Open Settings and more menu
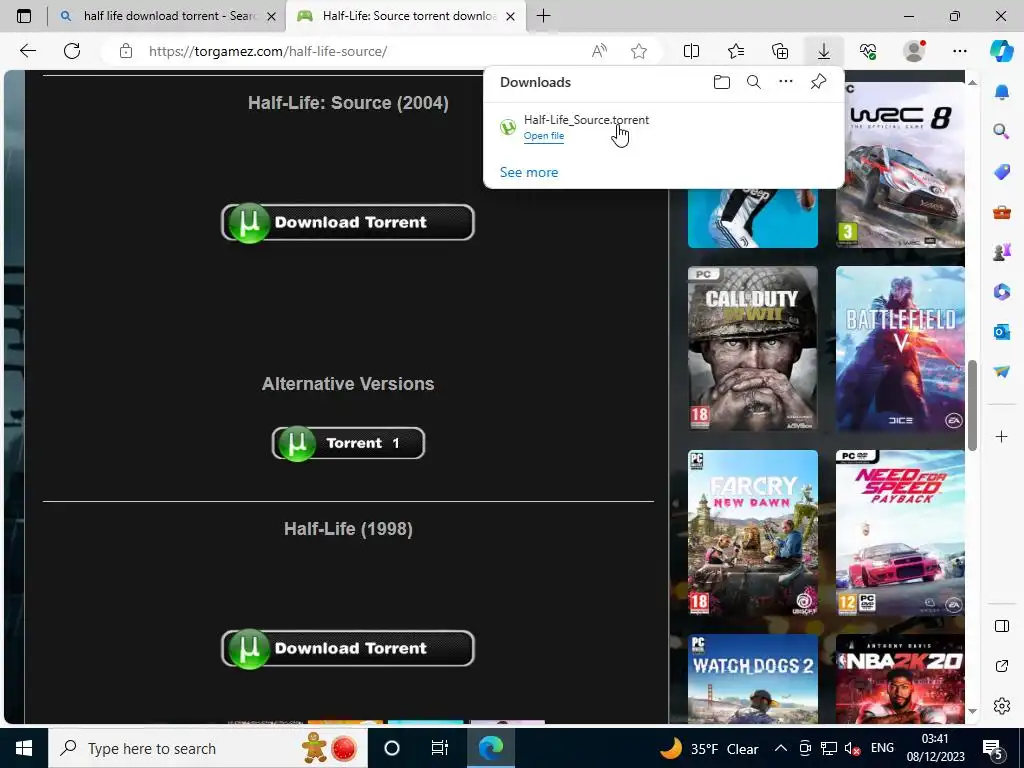 959,51
